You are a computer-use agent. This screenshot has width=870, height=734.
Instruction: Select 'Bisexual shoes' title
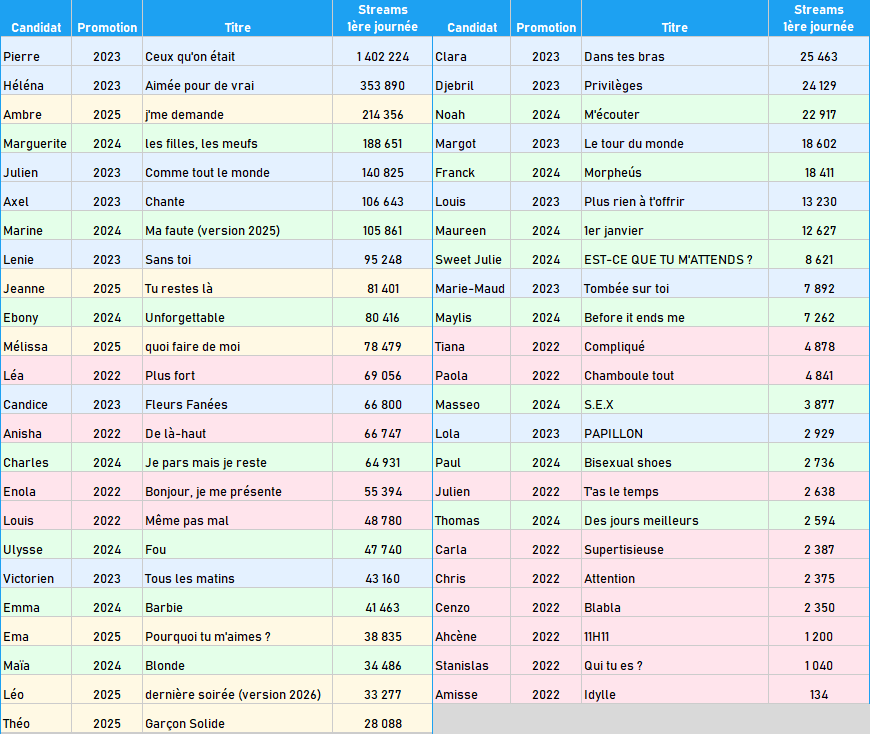point(675,457)
